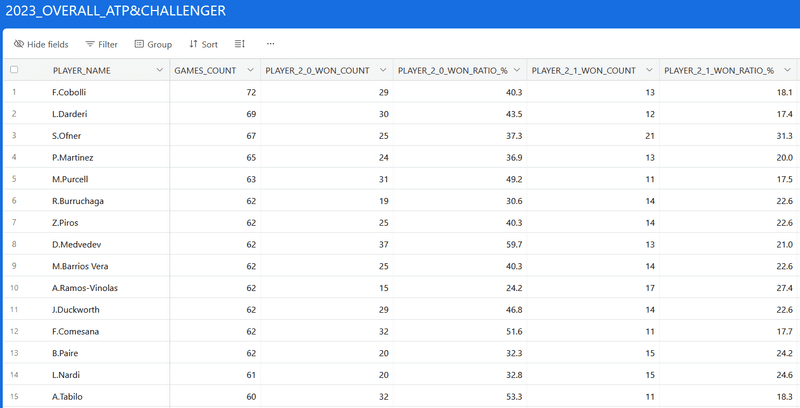Open the Filter options
Image resolution: width=800 pixels, height=408 pixels.
pyautogui.click(x=102, y=44)
